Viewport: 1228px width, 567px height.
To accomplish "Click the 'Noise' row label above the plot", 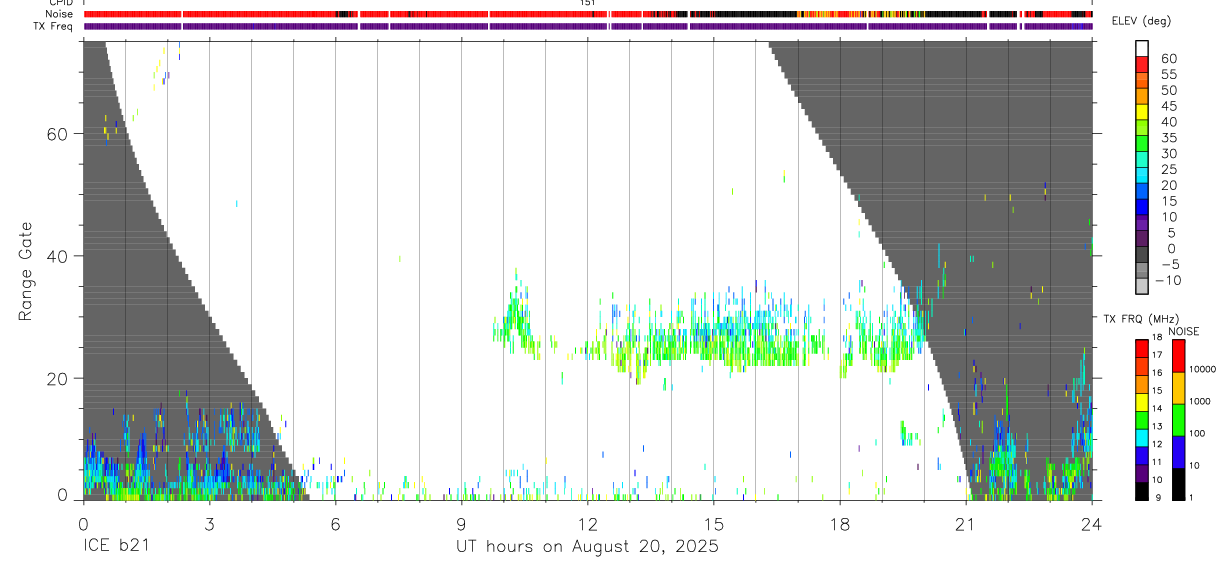I will click(x=60, y=14).
